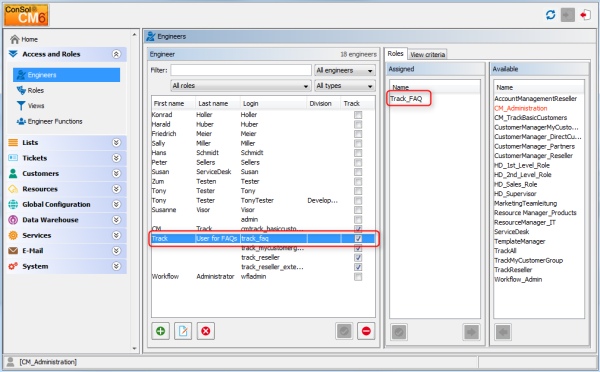Click the Customers person icon
The width and height of the screenshot is (600, 372).
pos(13,173)
